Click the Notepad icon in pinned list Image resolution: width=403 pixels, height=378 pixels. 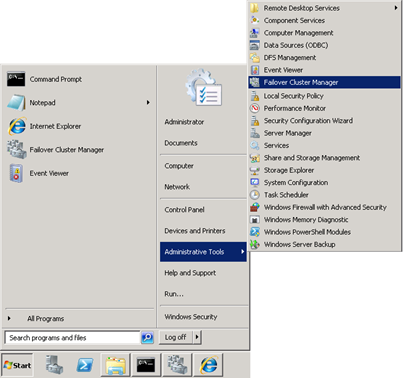point(16,103)
